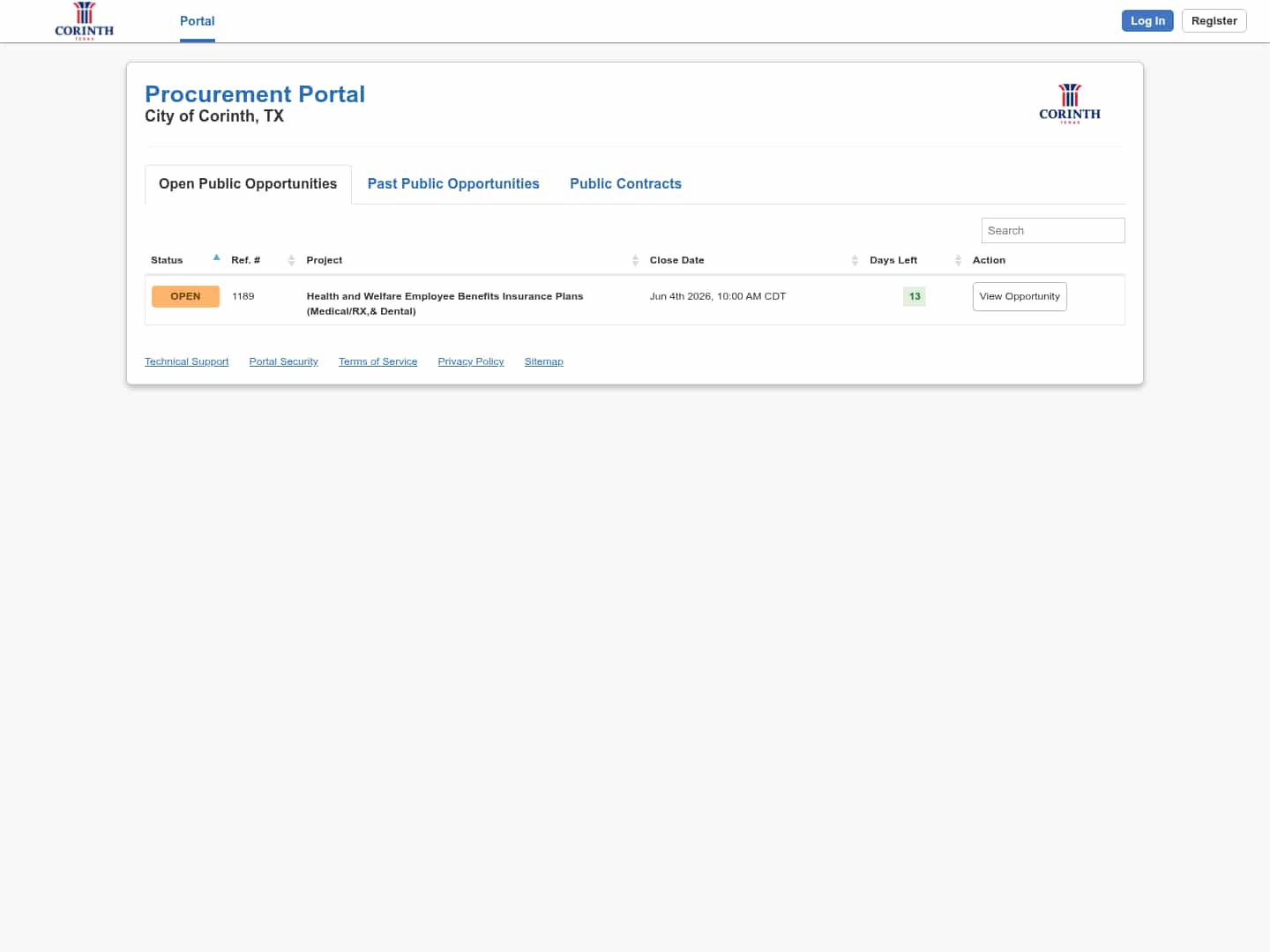Open the Privacy Policy link
Screen dimensions: 1270x952
471,361
